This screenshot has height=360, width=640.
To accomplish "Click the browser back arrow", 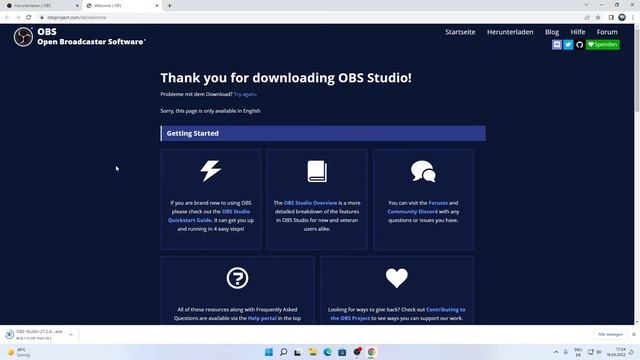I will [7, 17].
